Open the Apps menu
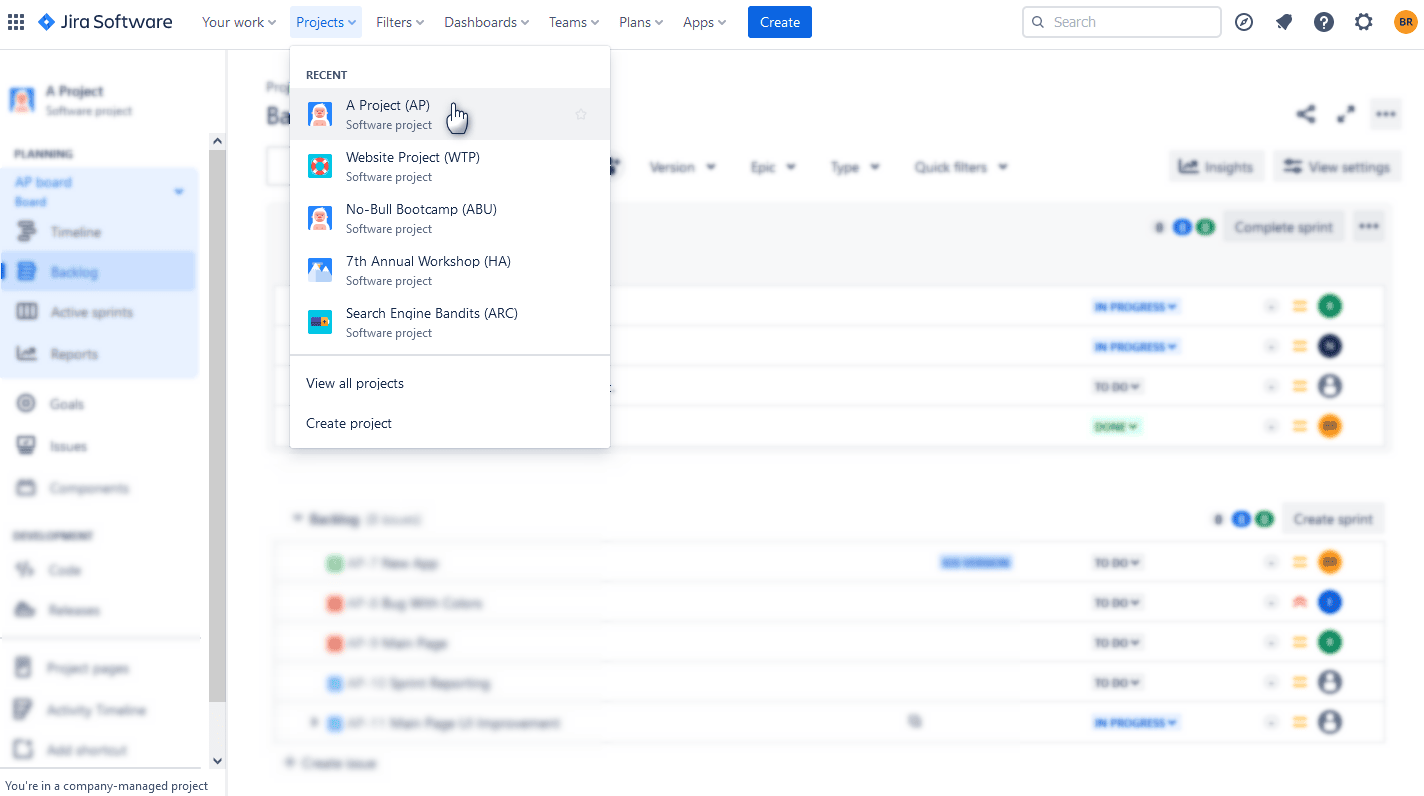 point(705,22)
